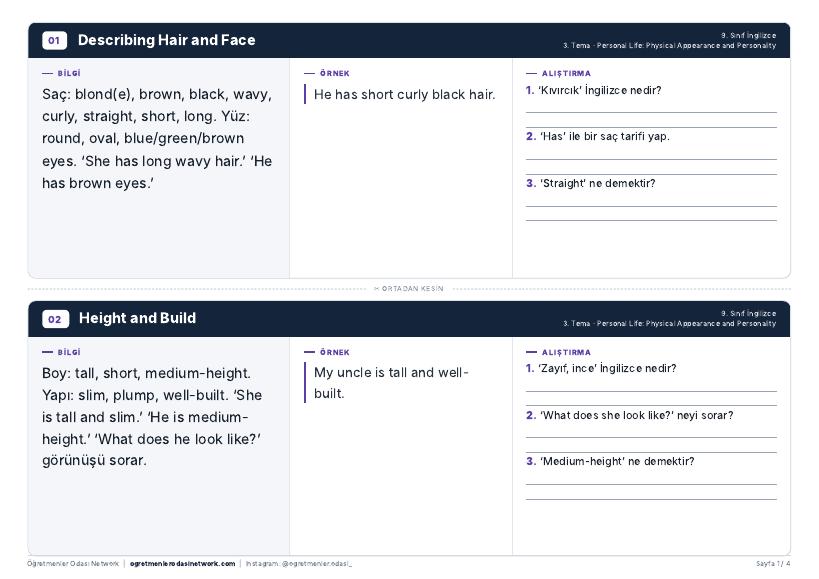Click answer line under 'What does she look like?'
This screenshot has width=819, height=579.
tap(651, 438)
